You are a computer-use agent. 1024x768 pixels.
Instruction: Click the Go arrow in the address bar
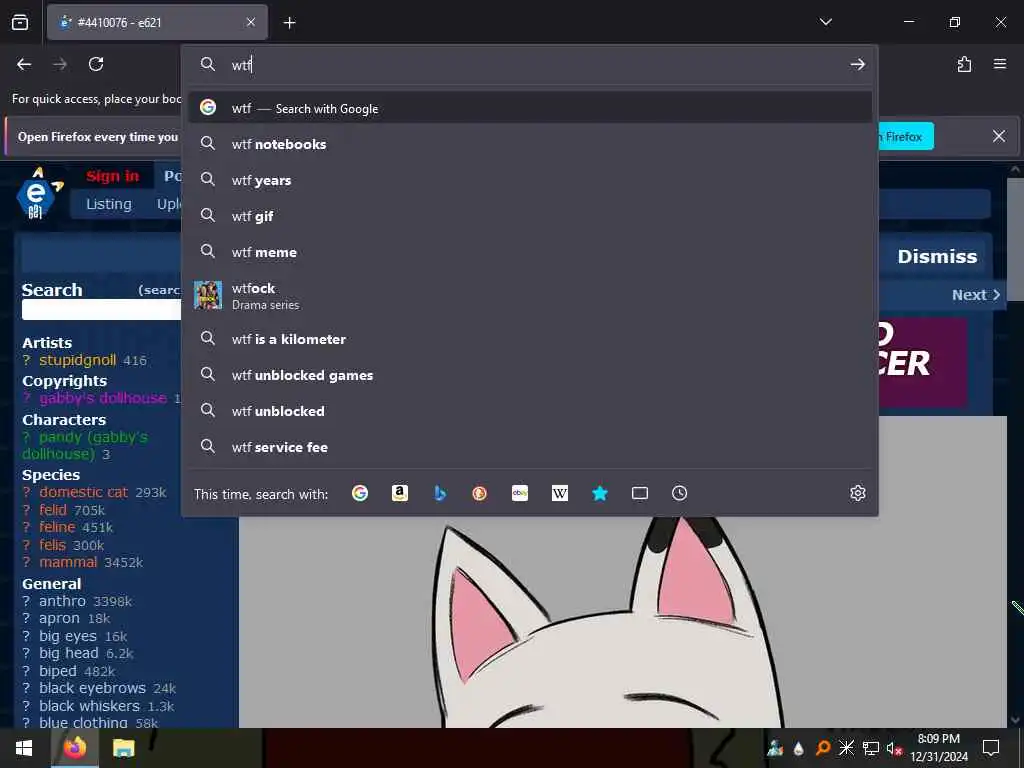click(857, 64)
